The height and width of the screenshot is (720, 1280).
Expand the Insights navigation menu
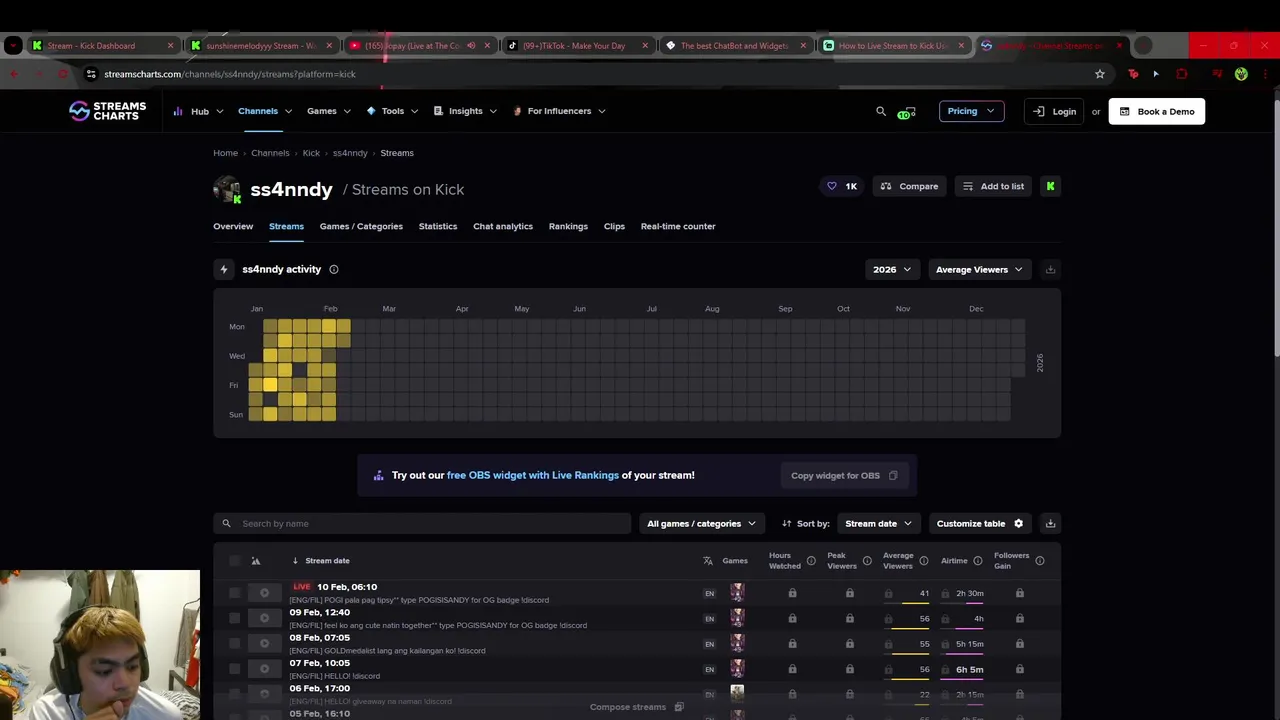[465, 111]
